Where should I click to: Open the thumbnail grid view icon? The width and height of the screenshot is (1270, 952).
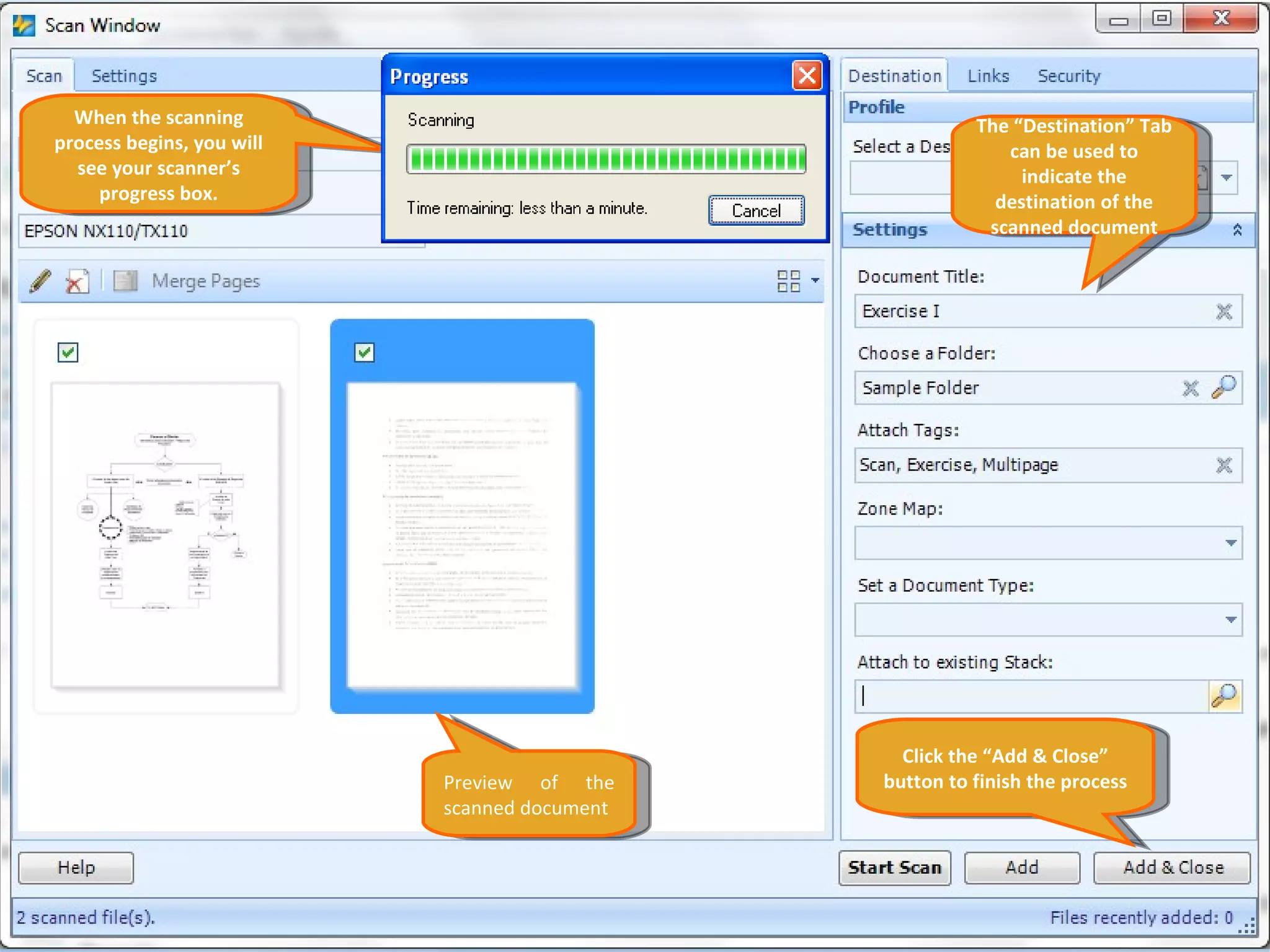(788, 281)
